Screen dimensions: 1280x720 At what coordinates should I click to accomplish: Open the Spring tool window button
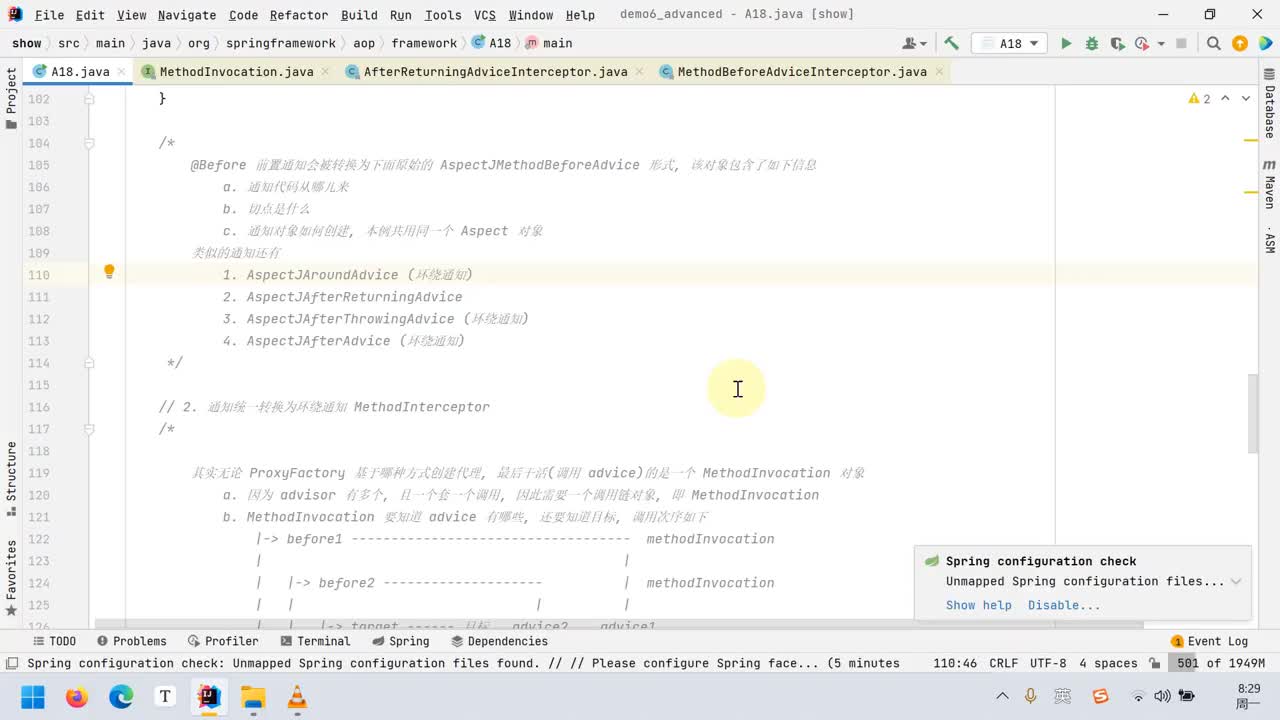[400, 641]
